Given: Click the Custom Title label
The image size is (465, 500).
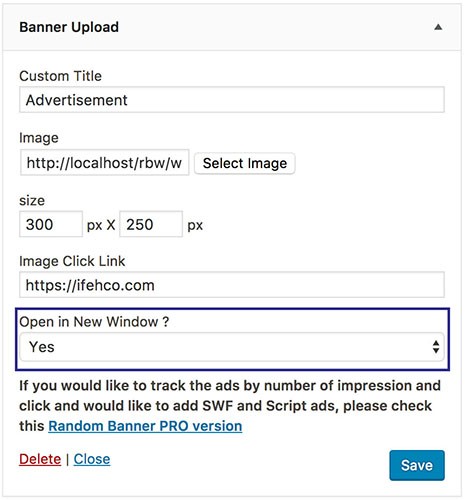Looking at the screenshot, I should coord(60,76).
